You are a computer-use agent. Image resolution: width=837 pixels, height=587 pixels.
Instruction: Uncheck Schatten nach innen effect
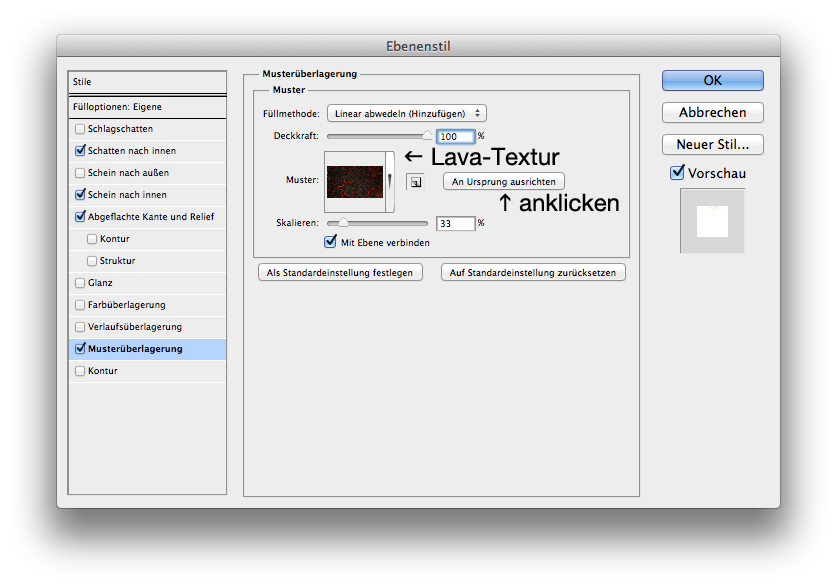click(80, 151)
